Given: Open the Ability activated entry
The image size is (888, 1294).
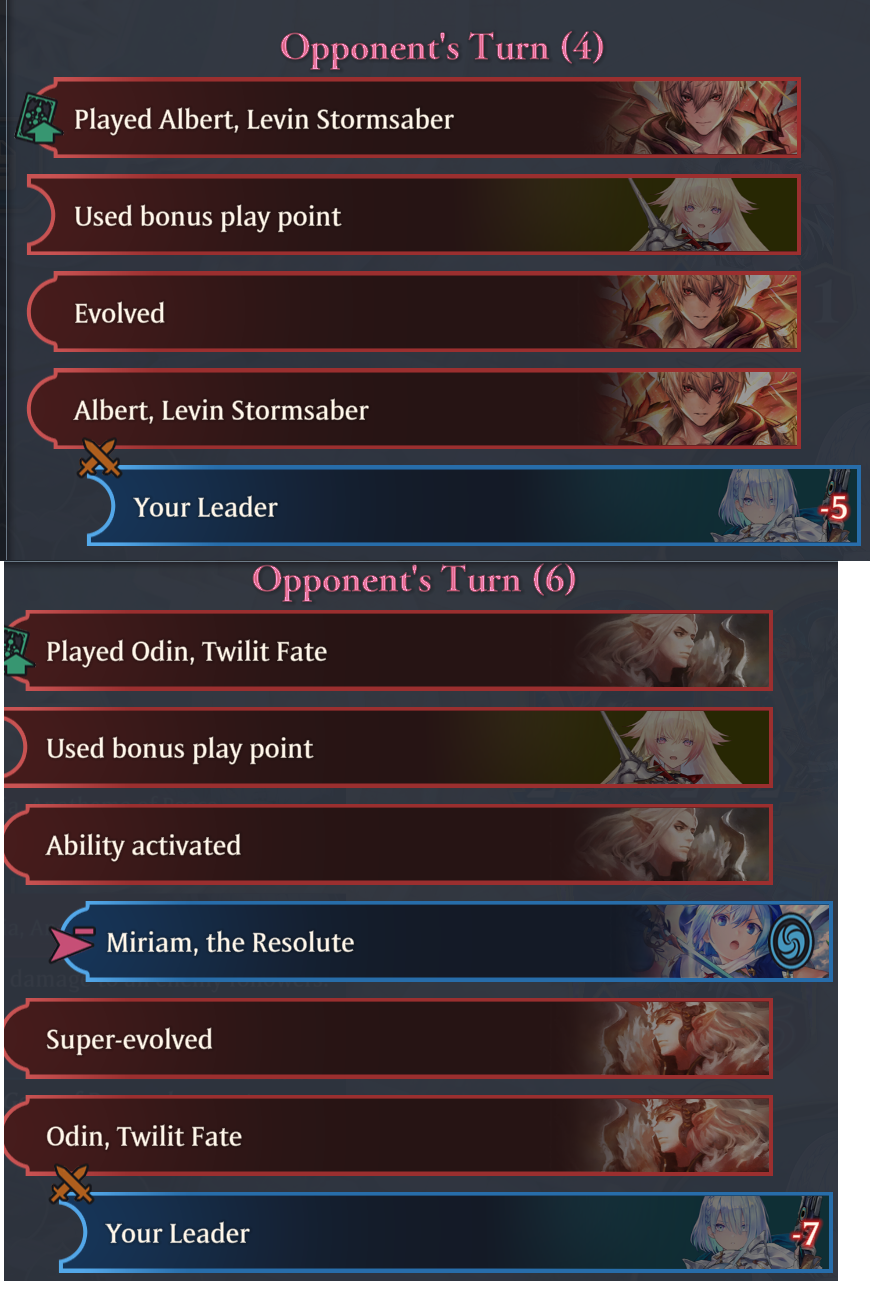Looking at the screenshot, I should coord(387,845).
